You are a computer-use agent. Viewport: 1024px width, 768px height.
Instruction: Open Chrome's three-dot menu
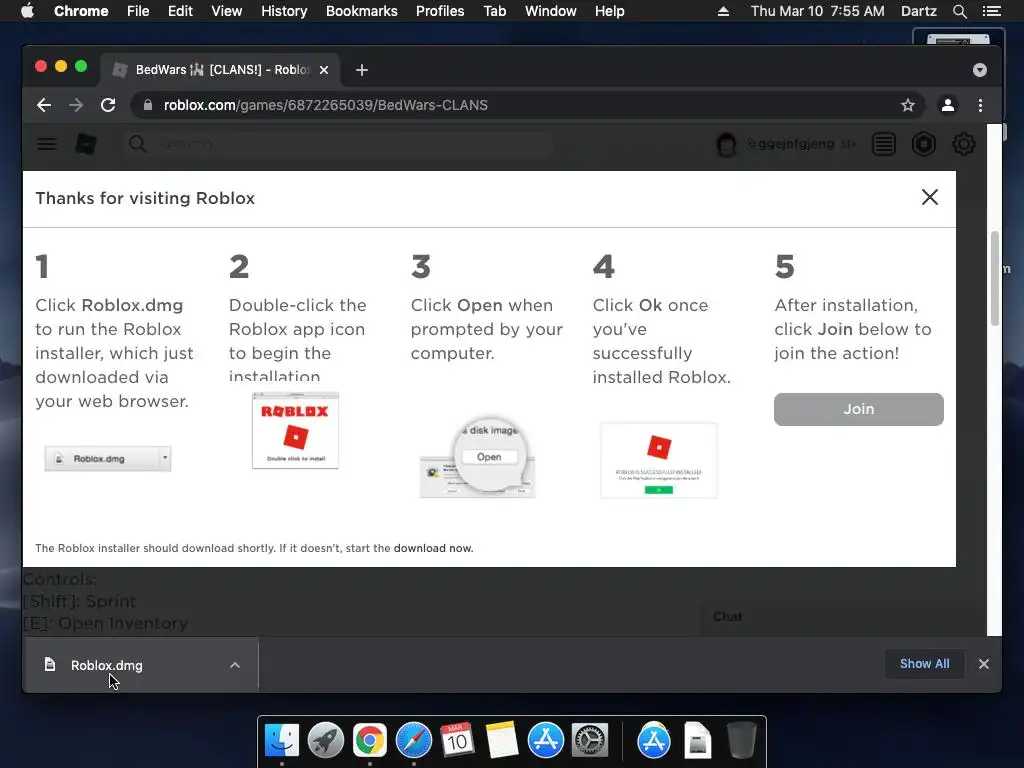pyautogui.click(x=980, y=105)
